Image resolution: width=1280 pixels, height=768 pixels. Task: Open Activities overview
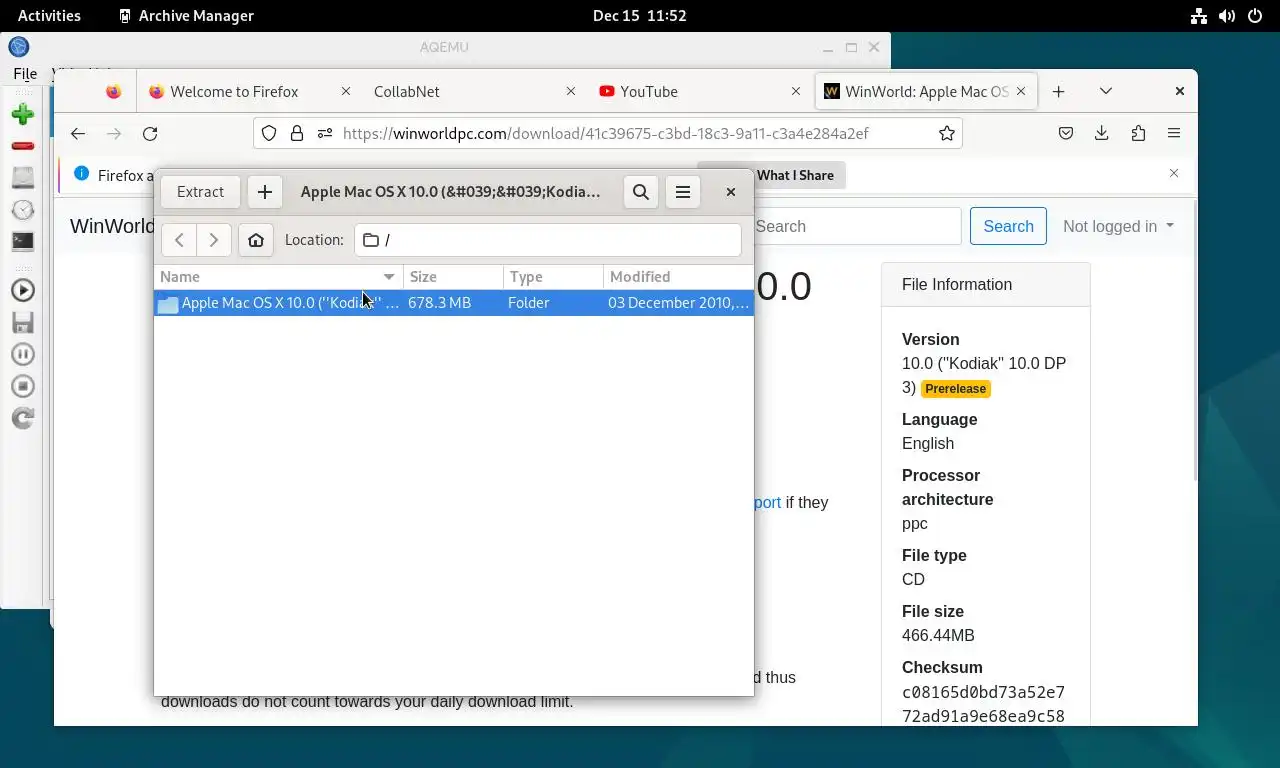[49, 15]
